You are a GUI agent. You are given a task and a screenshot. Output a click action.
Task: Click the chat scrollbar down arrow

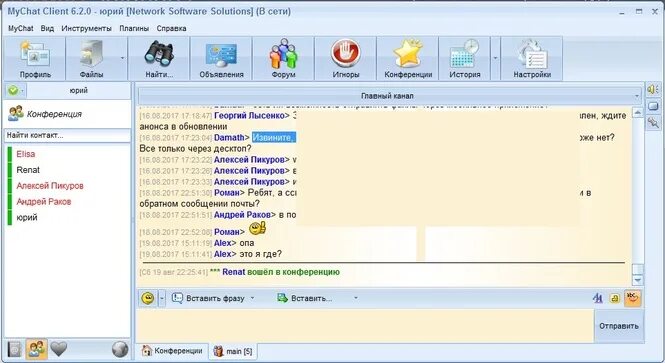637,280
